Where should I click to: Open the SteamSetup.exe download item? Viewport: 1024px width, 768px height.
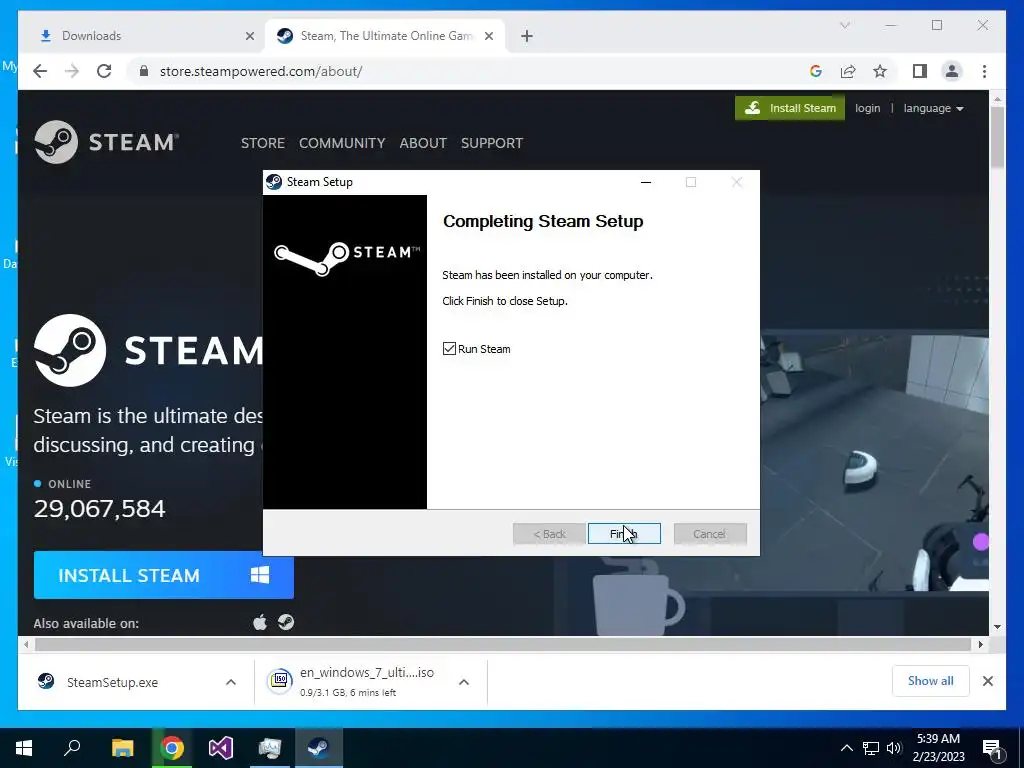pos(112,682)
